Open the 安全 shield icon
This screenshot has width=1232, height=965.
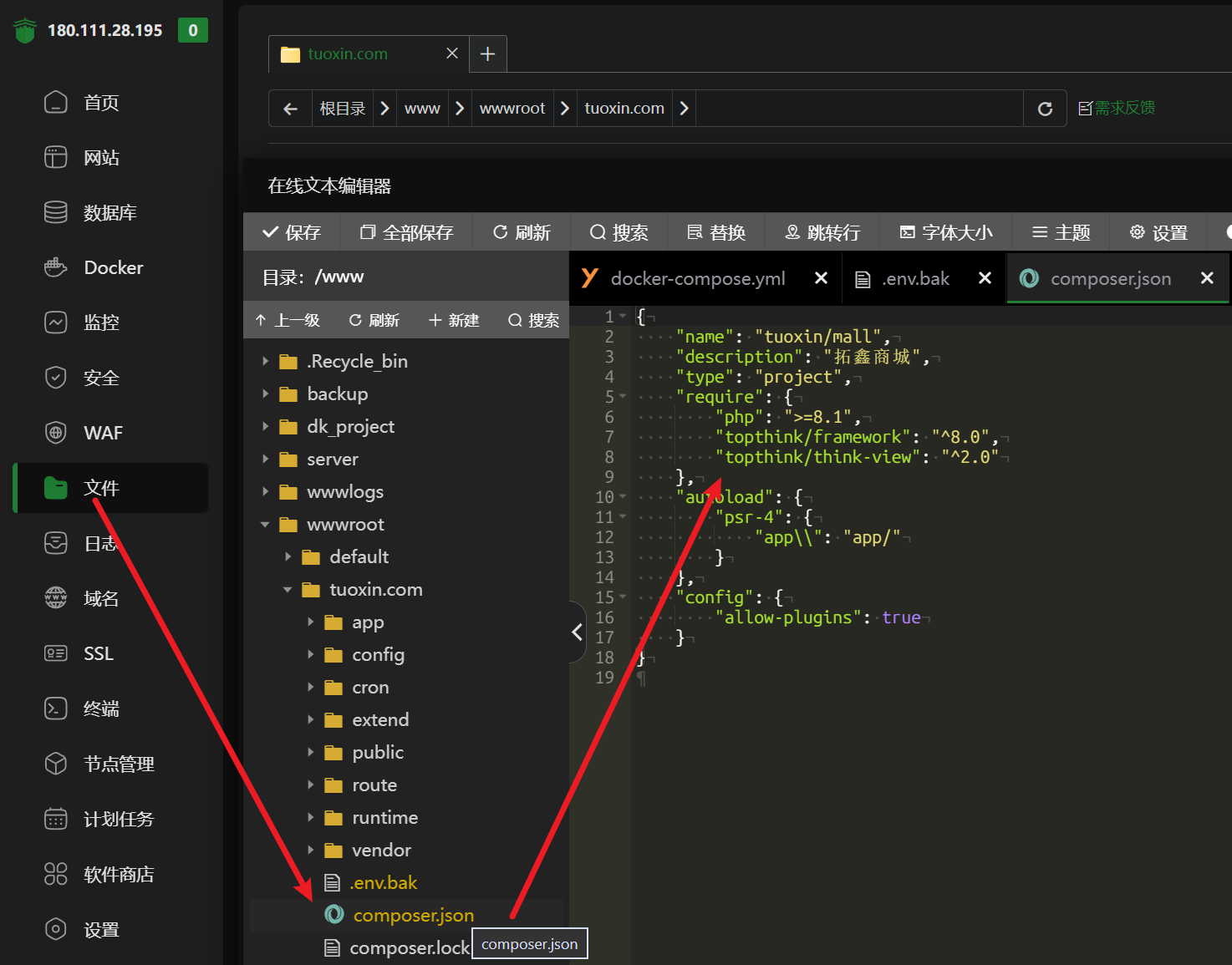56,378
